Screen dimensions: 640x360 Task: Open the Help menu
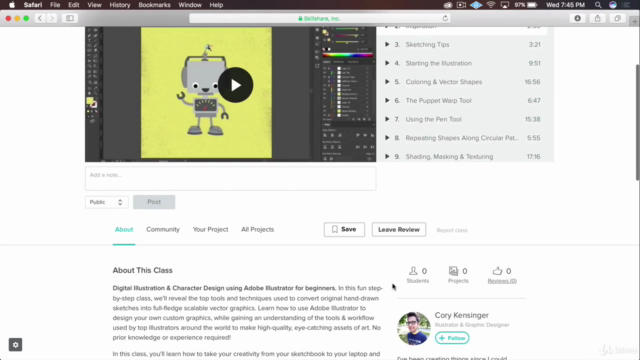(216, 5)
